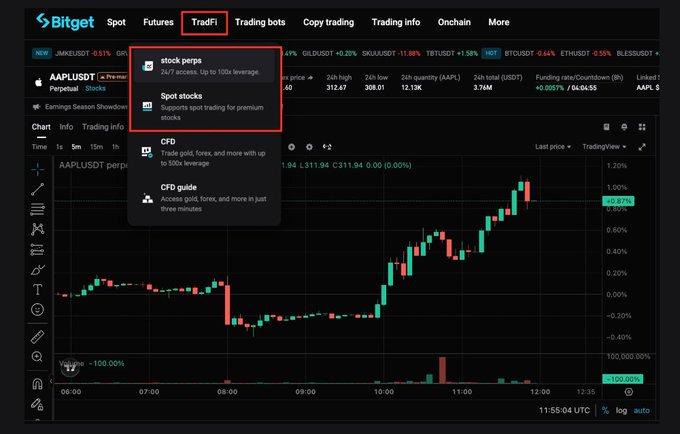Select the ruler measure tool
680x434 pixels.
click(x=38, y=336)
